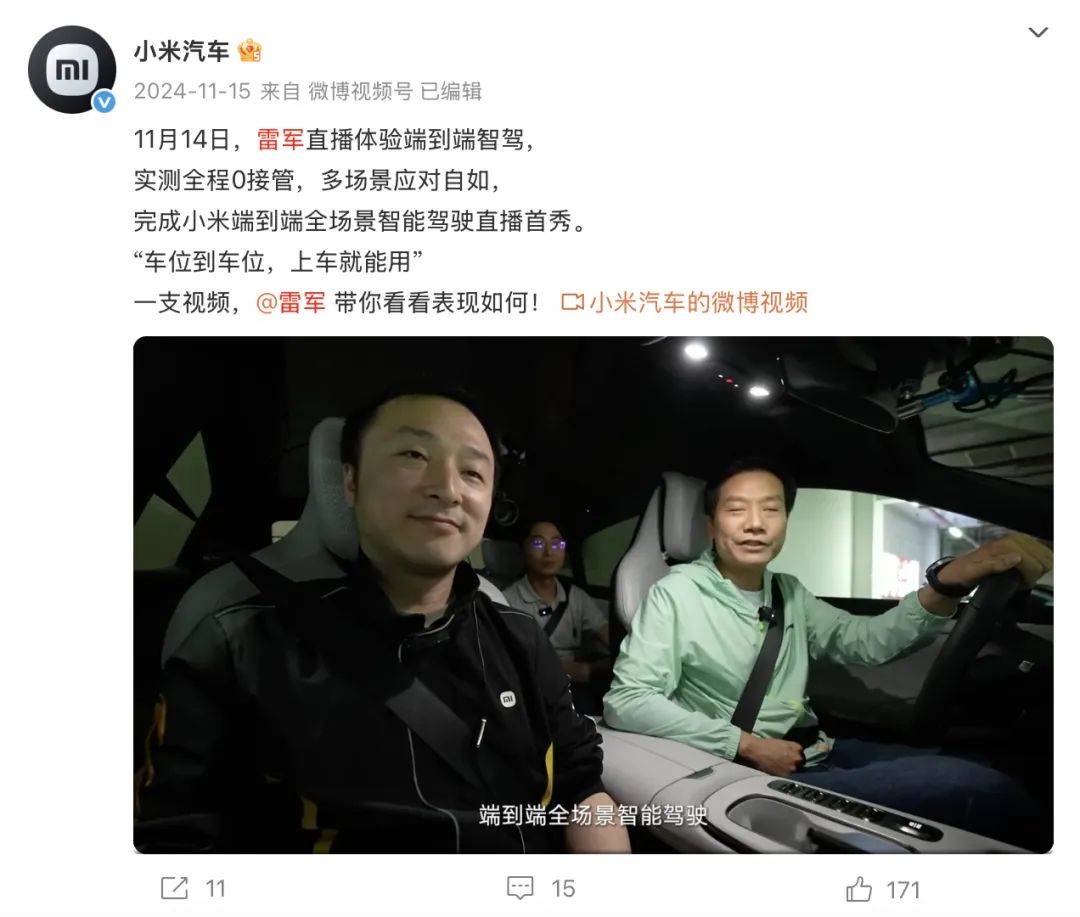Click the red 雷军 topic link
The width and height of the screenshot is (1080, 917).
pyautogui.click(x=280, y=140)
